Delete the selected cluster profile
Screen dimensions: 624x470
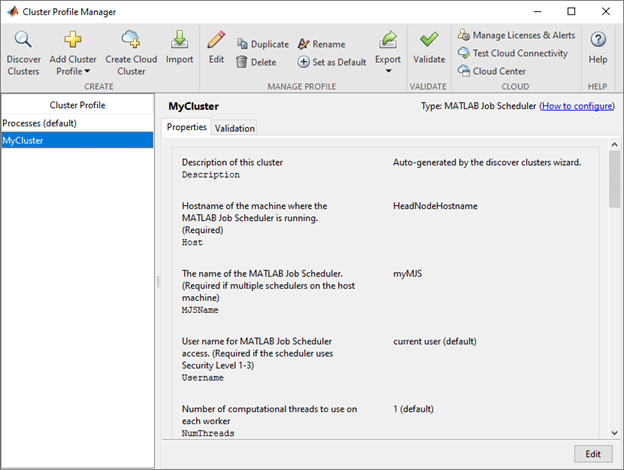[x=256, y=62]
